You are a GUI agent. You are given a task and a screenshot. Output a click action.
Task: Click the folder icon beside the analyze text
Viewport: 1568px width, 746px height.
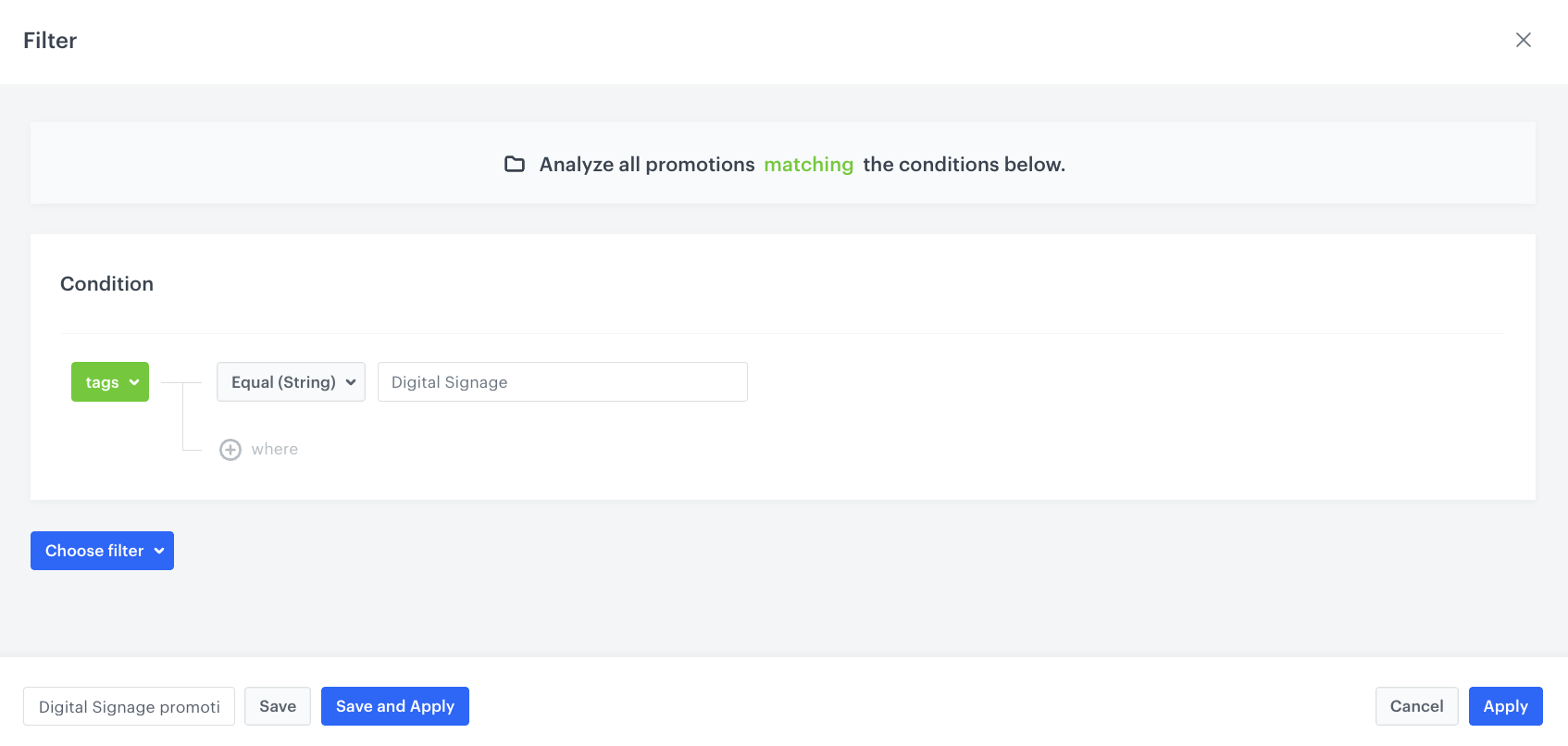[x=516, y=164]
